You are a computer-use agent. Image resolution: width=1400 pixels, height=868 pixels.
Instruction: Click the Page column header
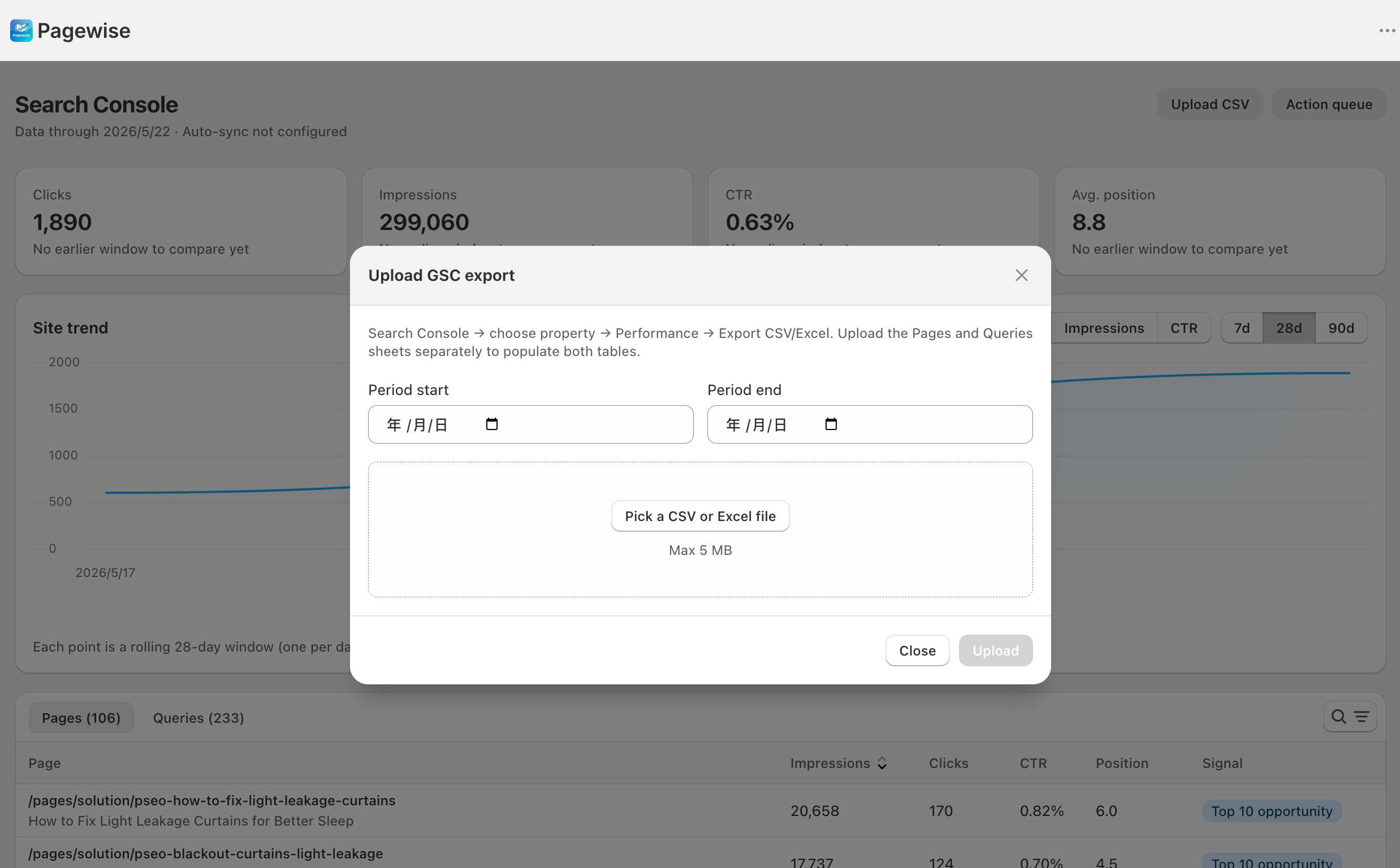pyautogui.click(x=44, y=763)
